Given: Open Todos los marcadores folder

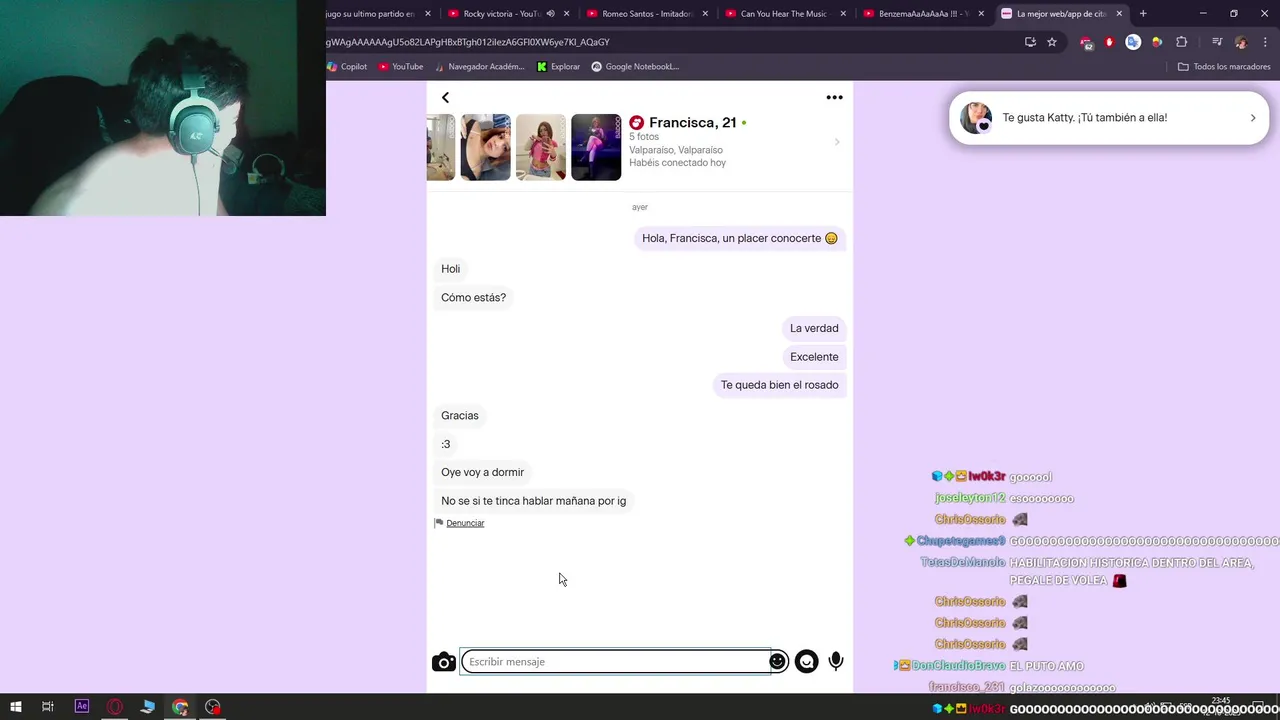Looking at the screenshot, I should [x=1224, y=67].
